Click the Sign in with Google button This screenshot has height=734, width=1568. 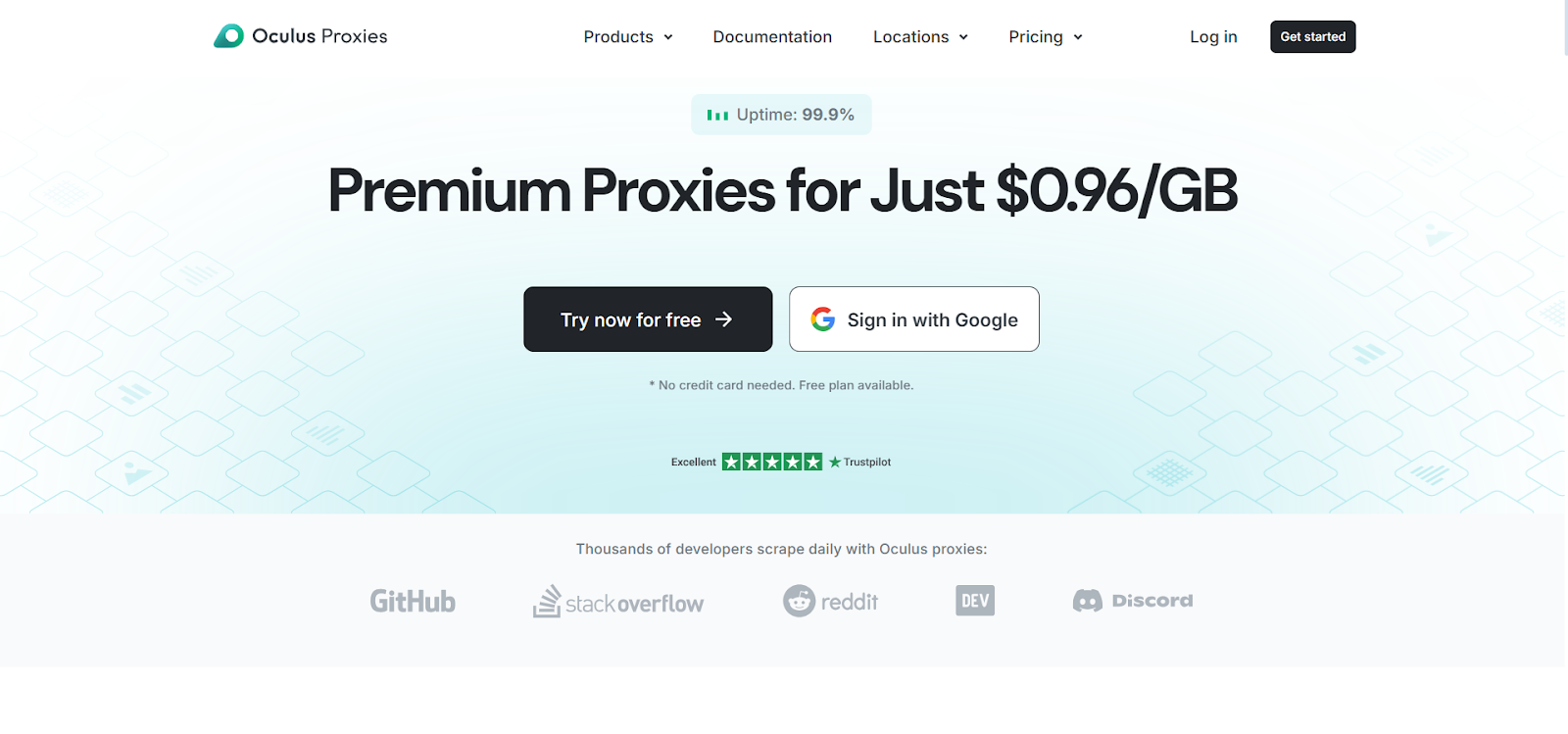[x=914, y=319]
